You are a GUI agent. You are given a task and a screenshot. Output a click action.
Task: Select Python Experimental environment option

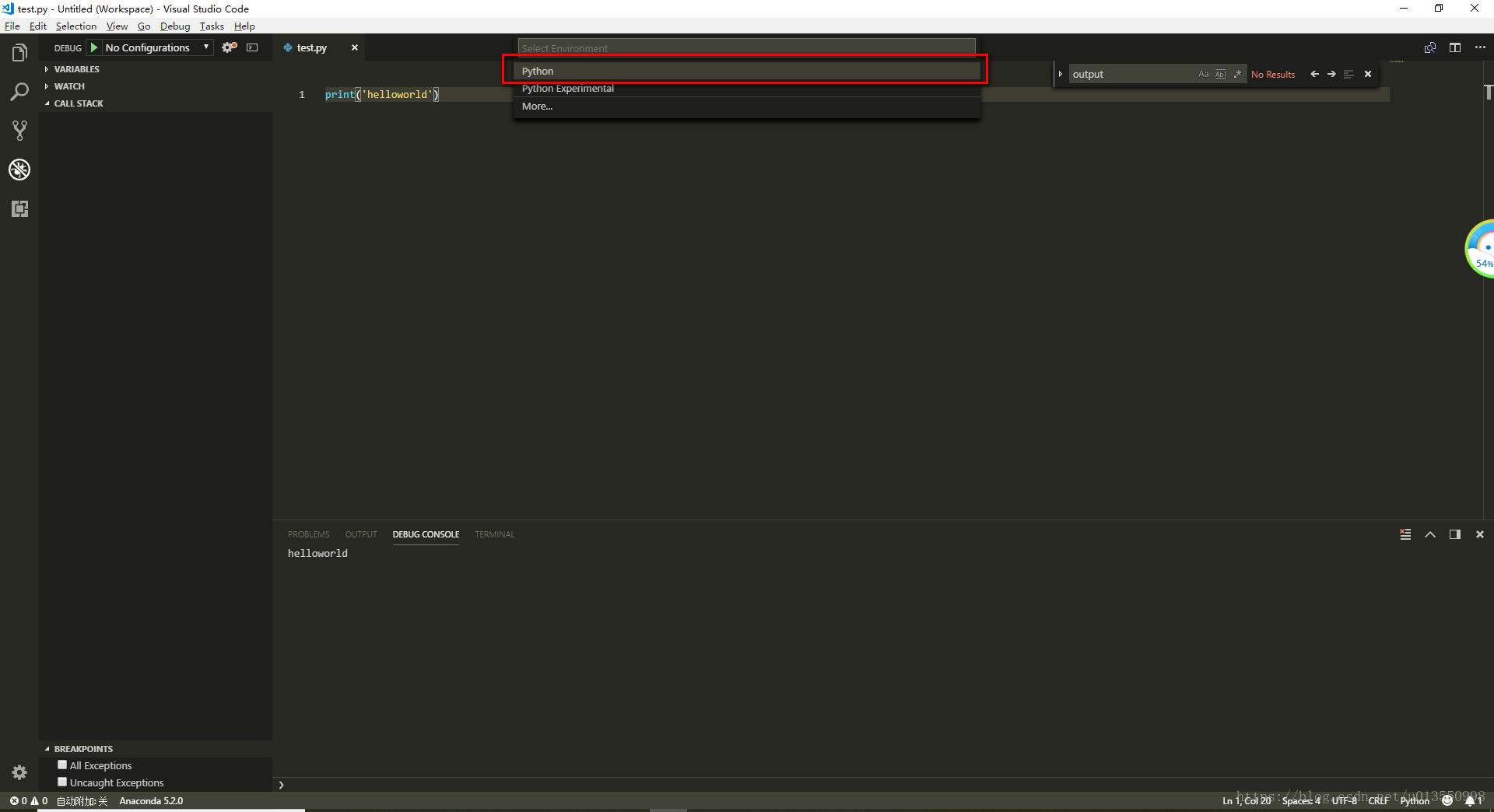747,89
